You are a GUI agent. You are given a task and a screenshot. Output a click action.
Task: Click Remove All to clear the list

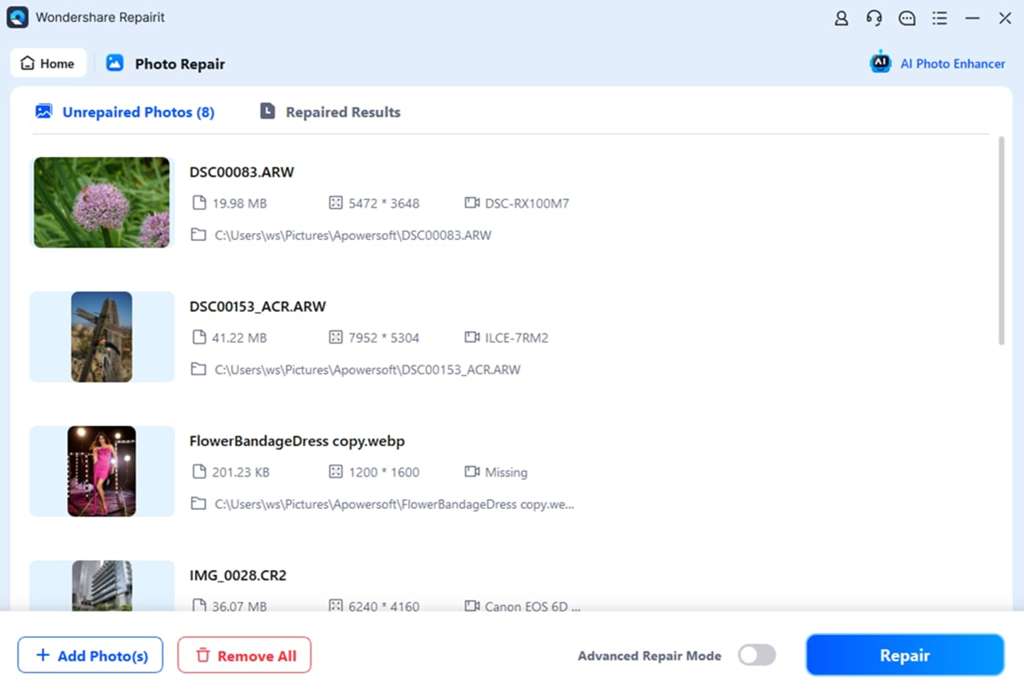pyautogui.click(x=244, y=655)
